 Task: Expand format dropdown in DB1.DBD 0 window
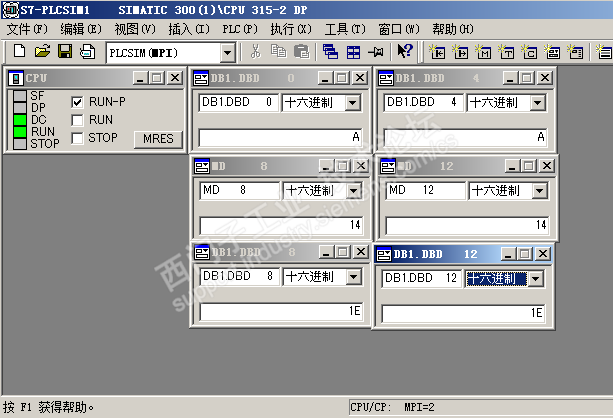[x=353, y=103]
